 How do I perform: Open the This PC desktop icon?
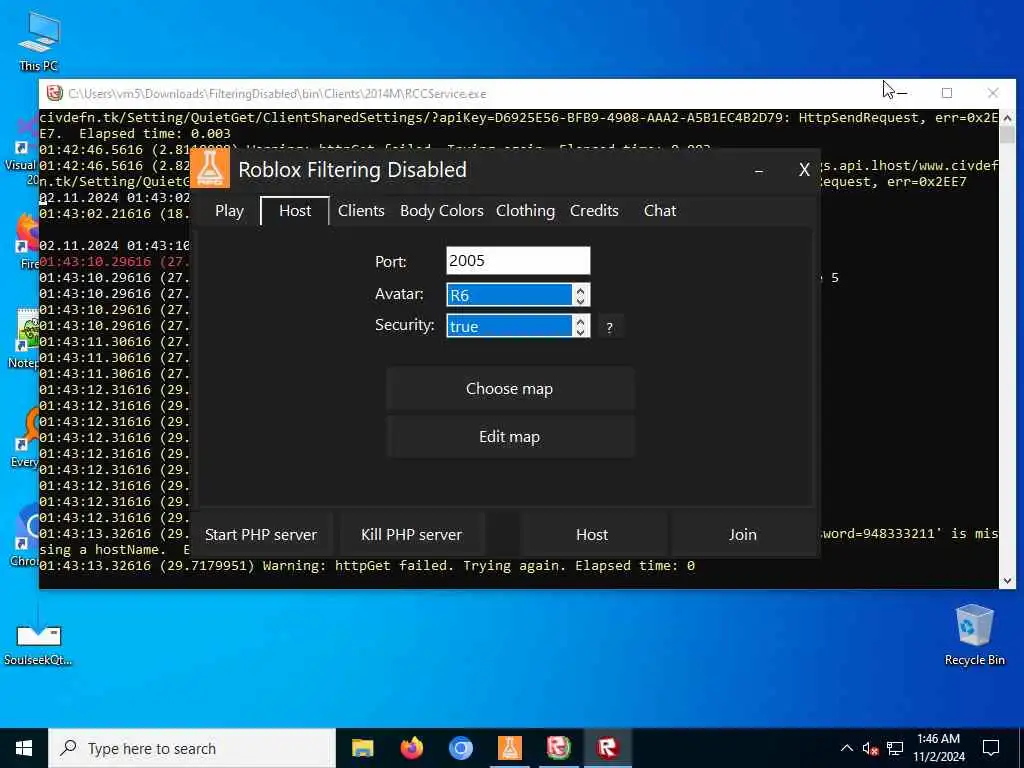tap(39, 40)
